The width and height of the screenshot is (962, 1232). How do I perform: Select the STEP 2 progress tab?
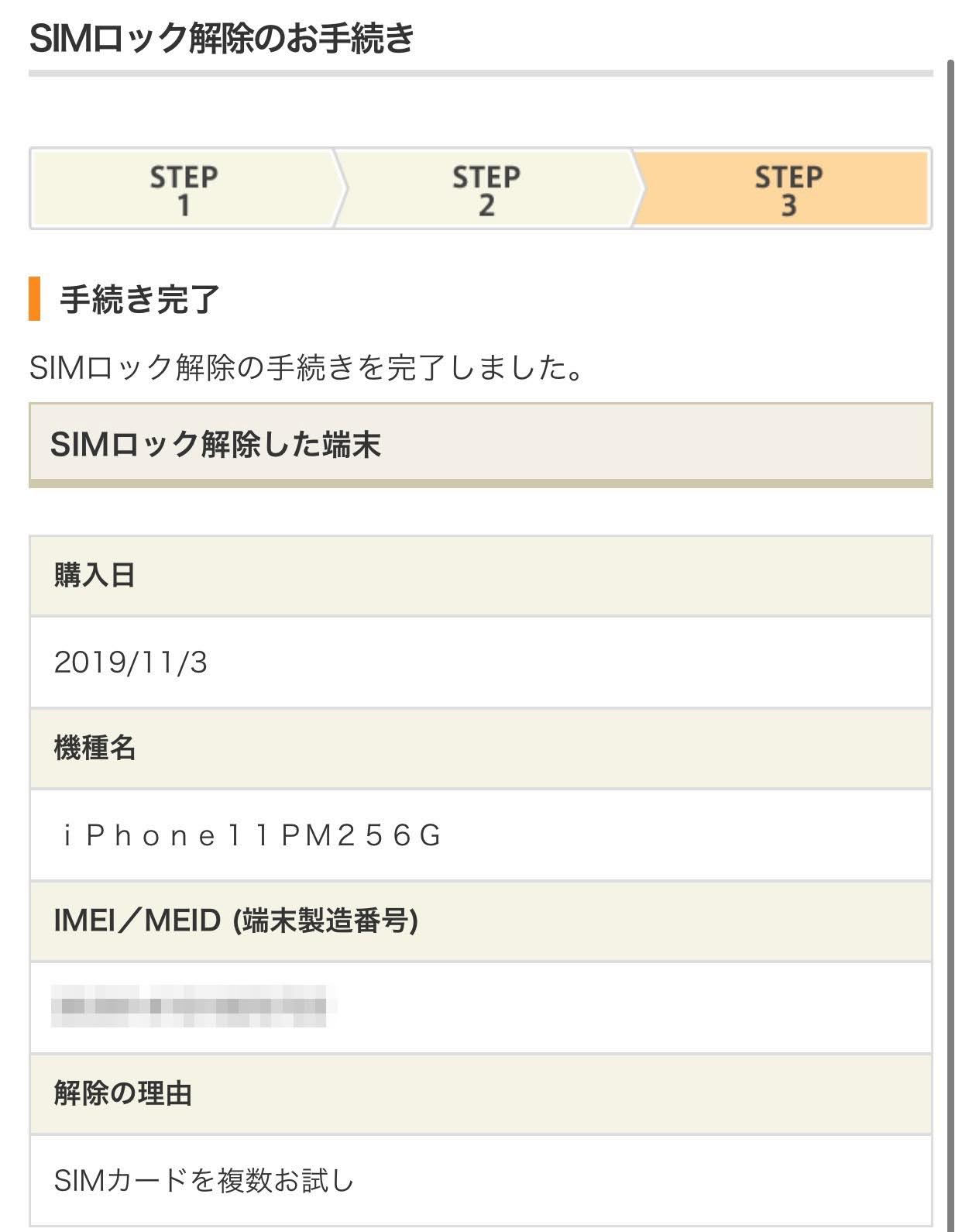point(486,190)
